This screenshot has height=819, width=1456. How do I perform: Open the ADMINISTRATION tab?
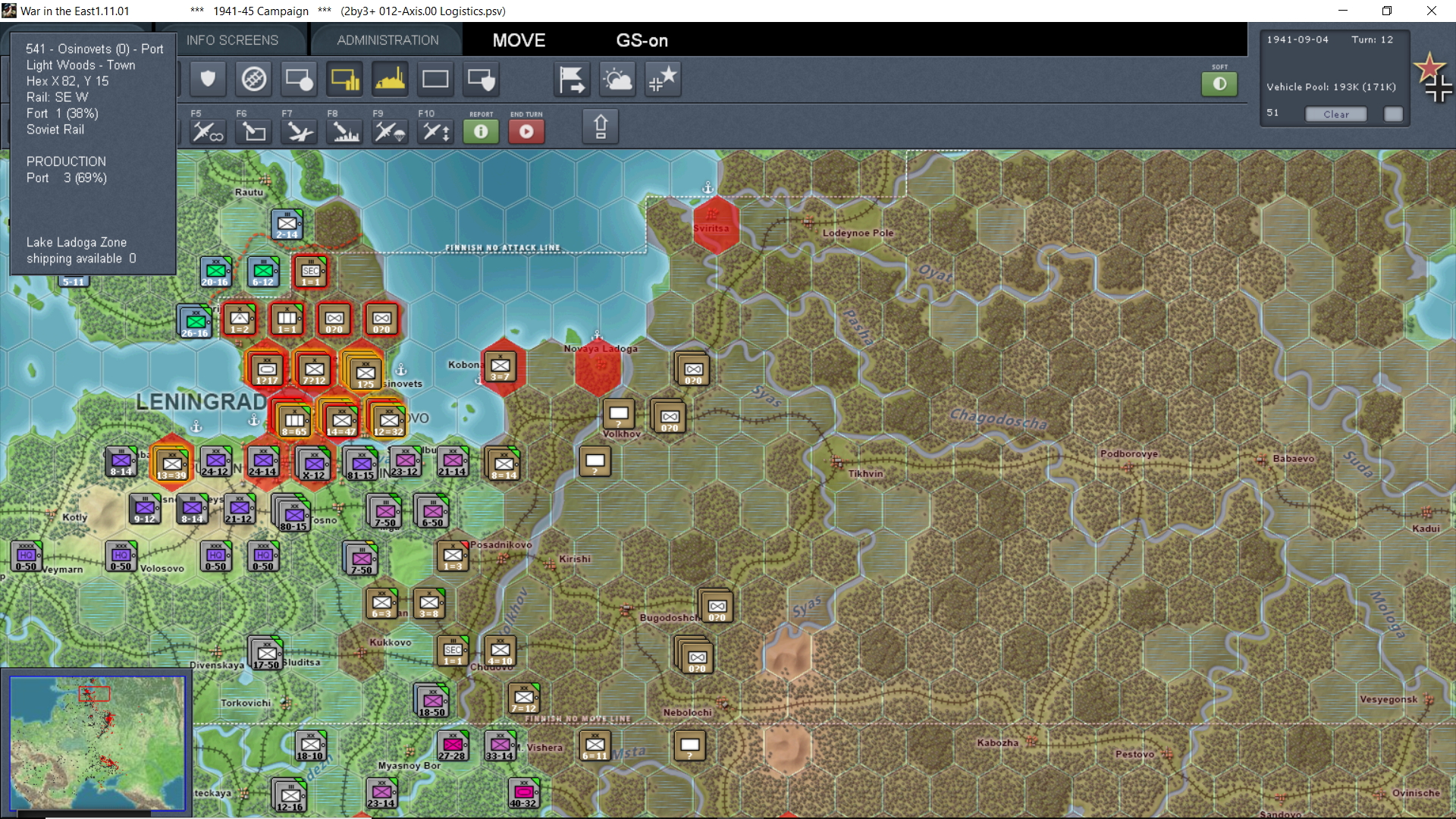point(388,40)
